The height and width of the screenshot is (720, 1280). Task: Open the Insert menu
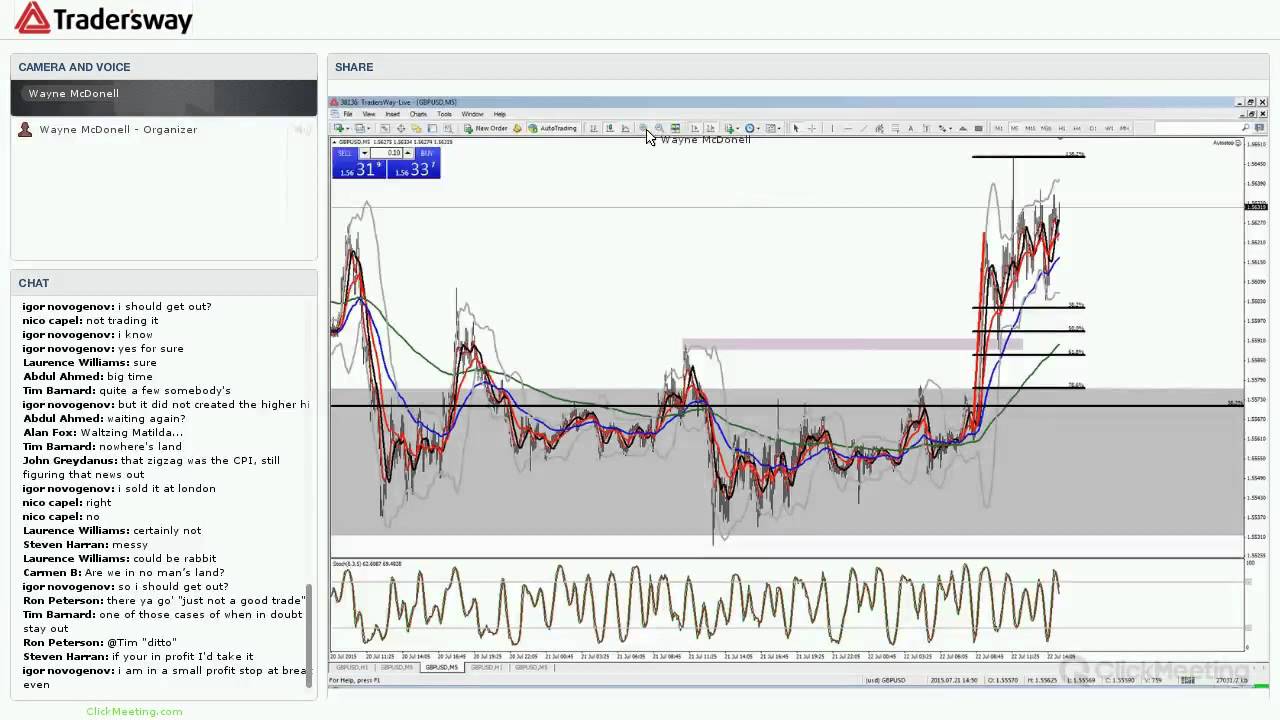(x=392, y=114)
